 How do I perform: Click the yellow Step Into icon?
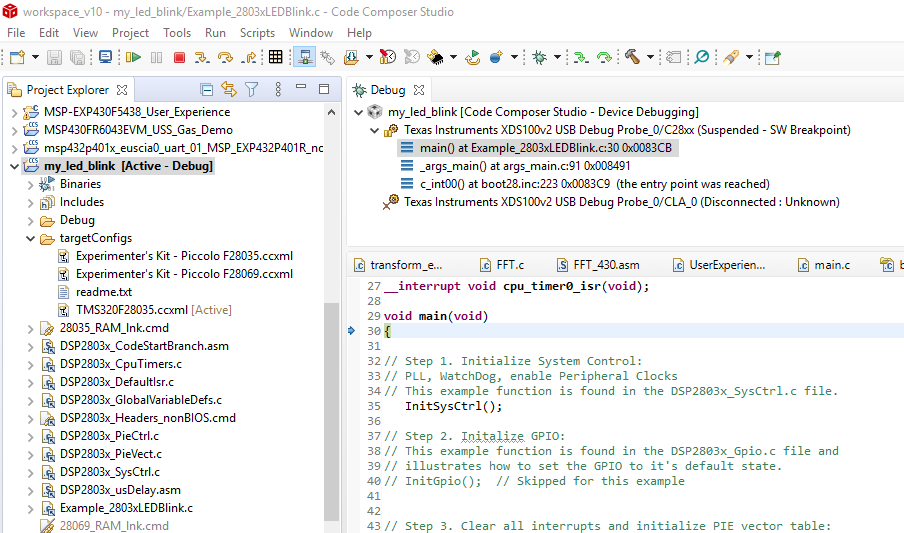(x=202, y=57)
